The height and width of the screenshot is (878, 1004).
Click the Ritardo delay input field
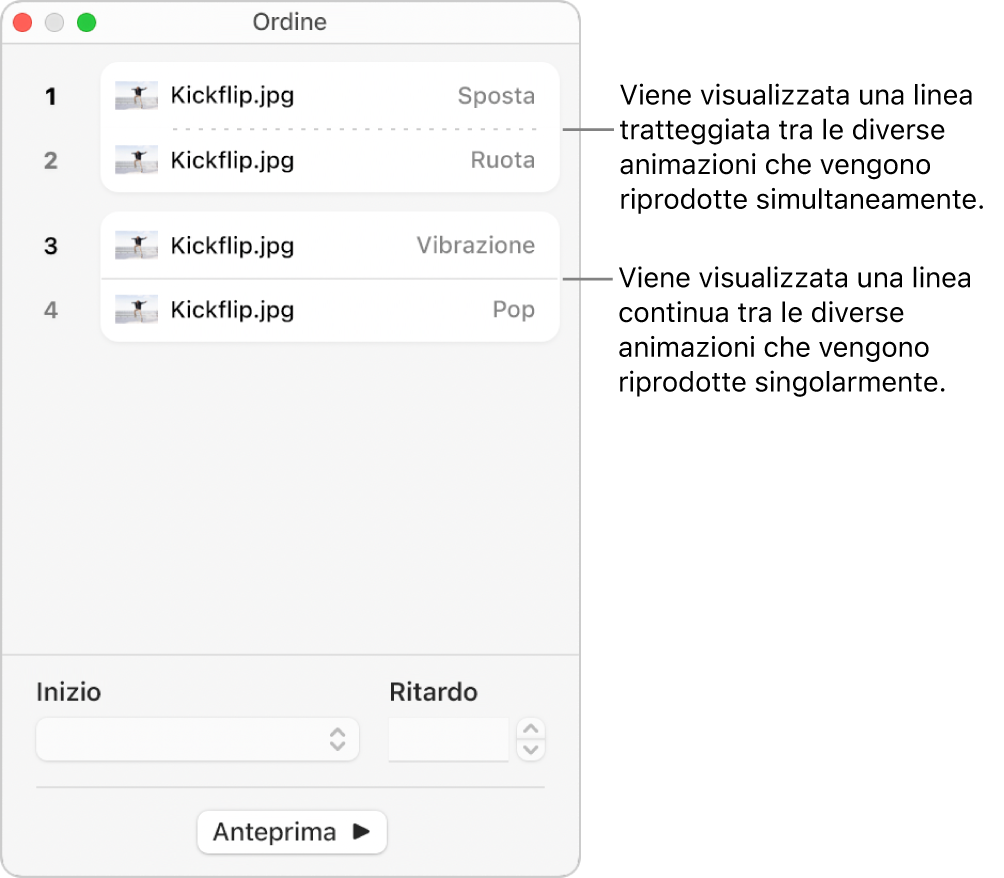click(x=448, y=739)
